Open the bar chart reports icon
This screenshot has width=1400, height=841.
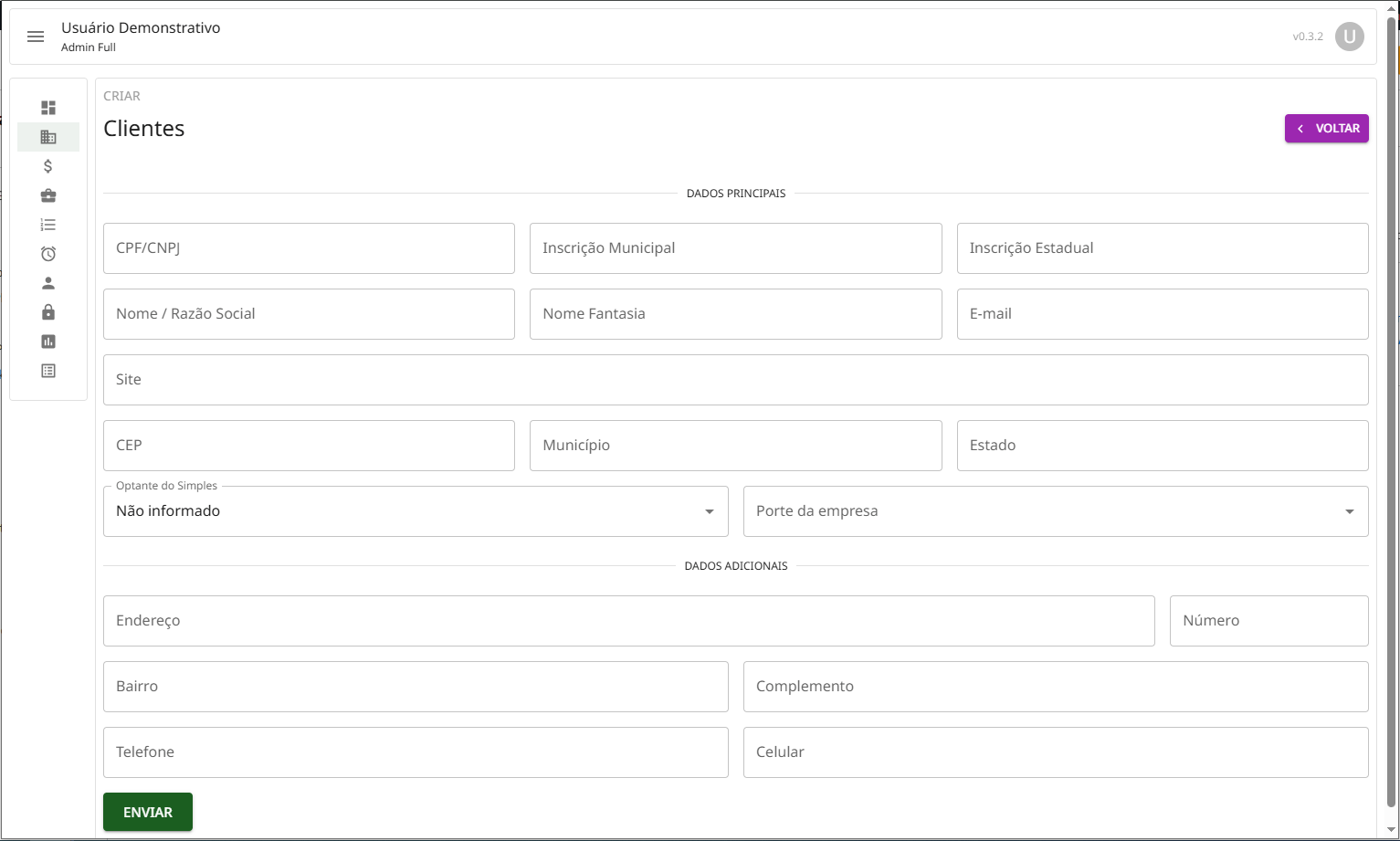pos(48,342)
